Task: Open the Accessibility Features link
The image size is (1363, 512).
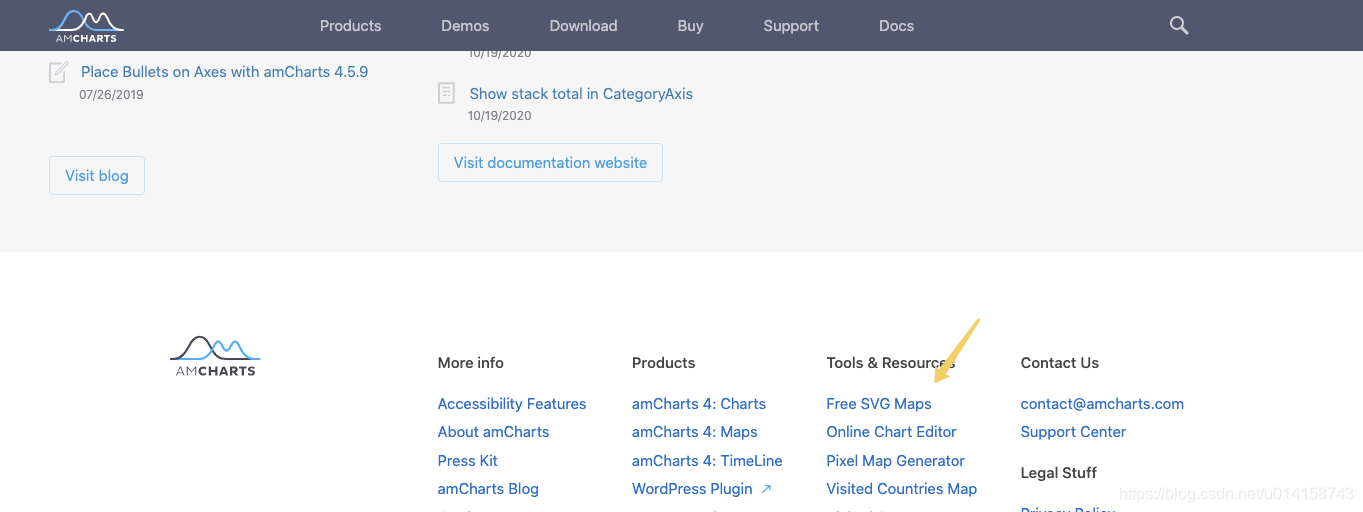Action: pos(512,404)
